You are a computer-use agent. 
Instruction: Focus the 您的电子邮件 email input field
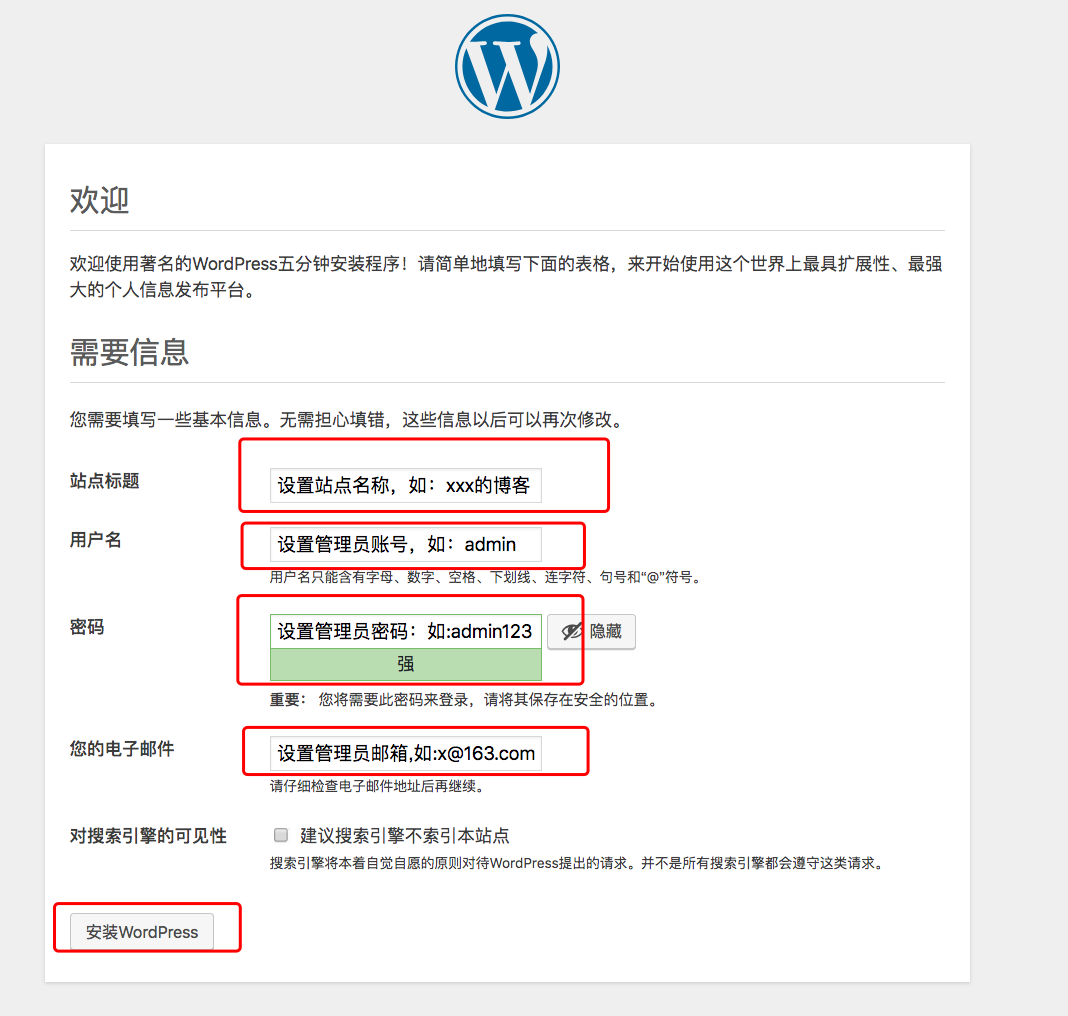point(405,753)
